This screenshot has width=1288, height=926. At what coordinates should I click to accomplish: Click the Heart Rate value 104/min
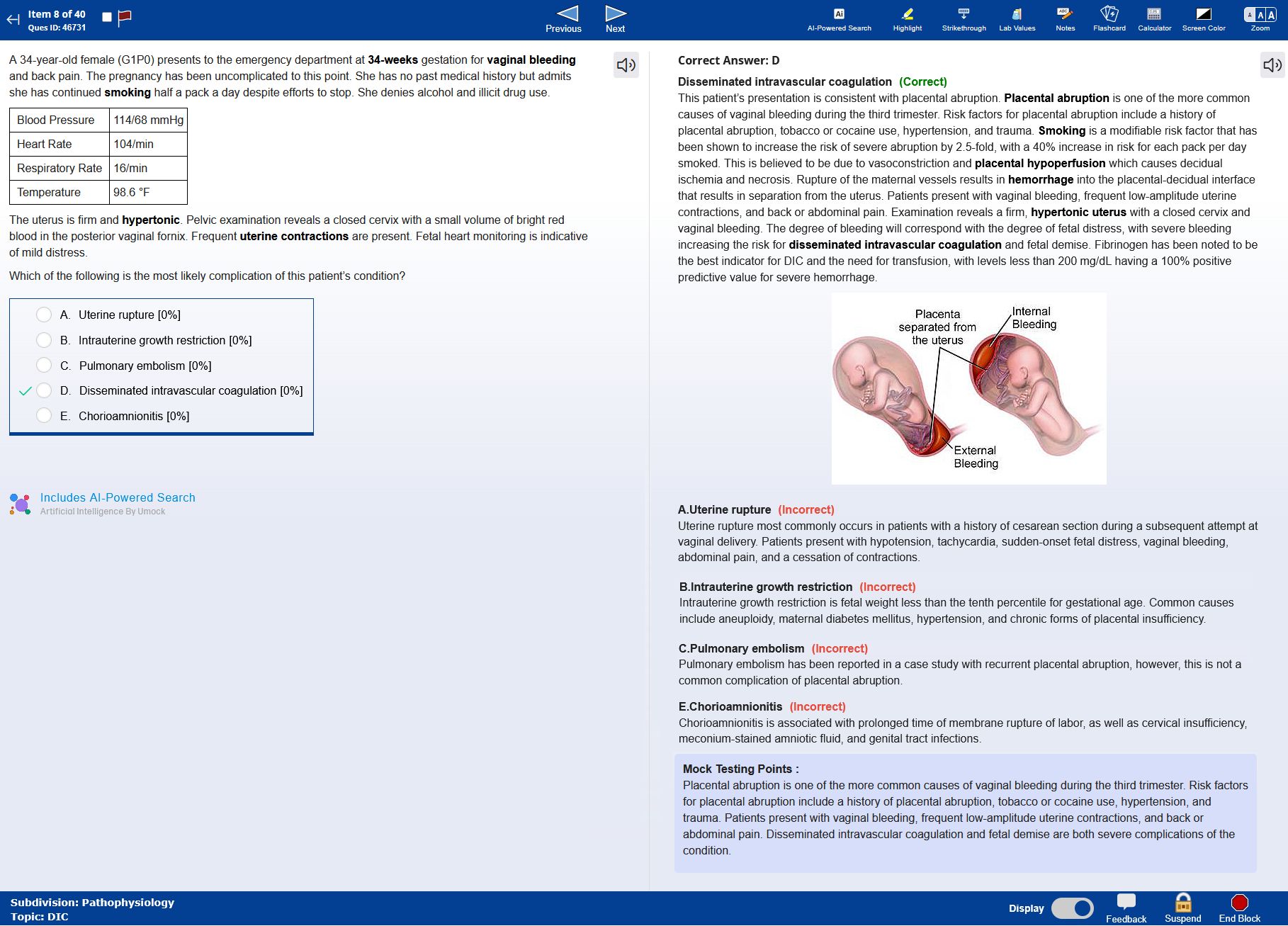[149, 145]
